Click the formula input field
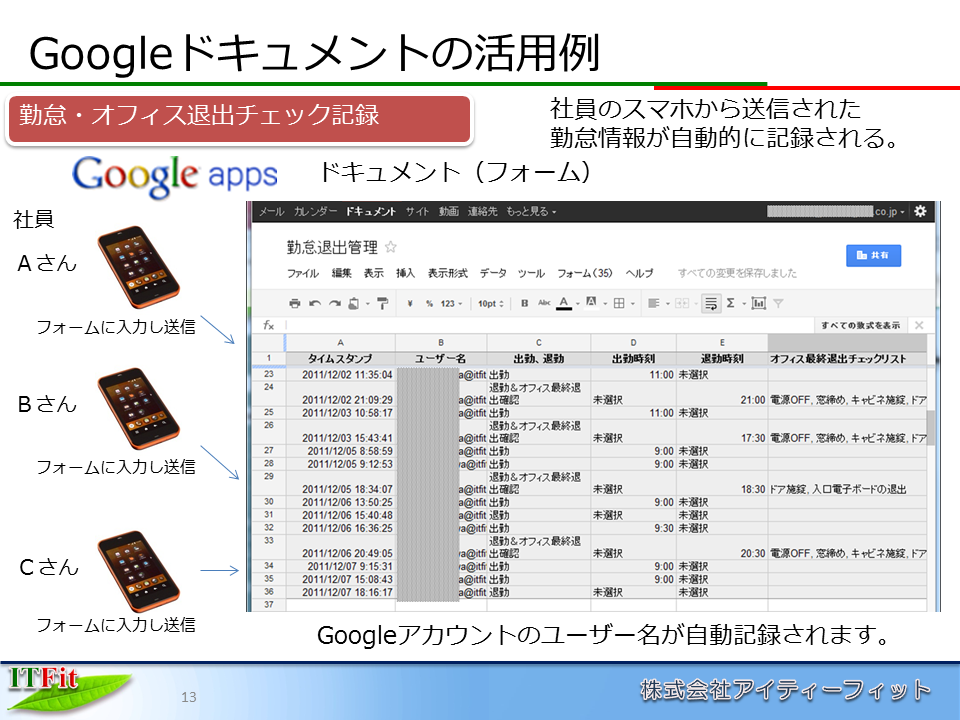Viewport: 960px width, 720px height. (550, 325)
